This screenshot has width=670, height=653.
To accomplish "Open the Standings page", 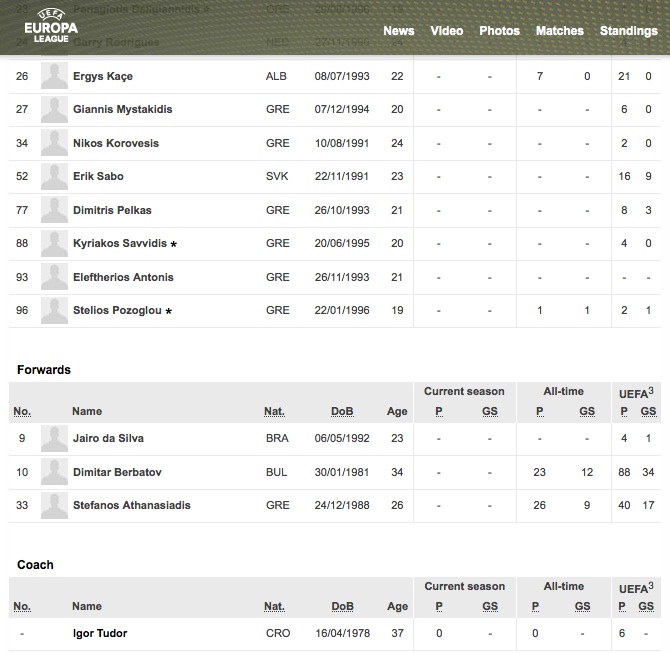I will (628, 31).
